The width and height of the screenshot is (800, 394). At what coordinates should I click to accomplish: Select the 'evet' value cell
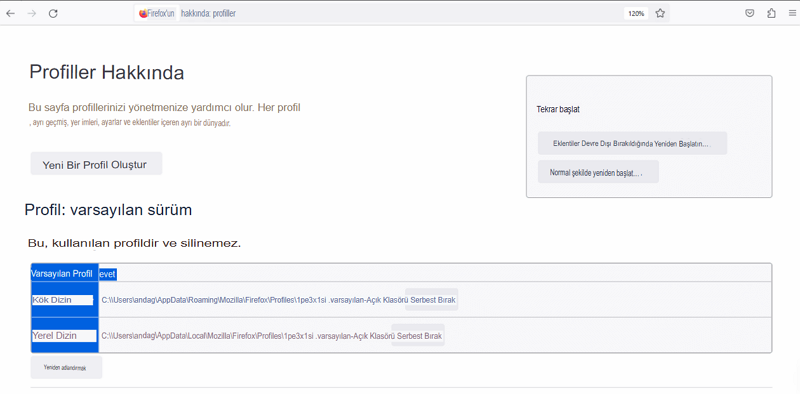[108, 275]
